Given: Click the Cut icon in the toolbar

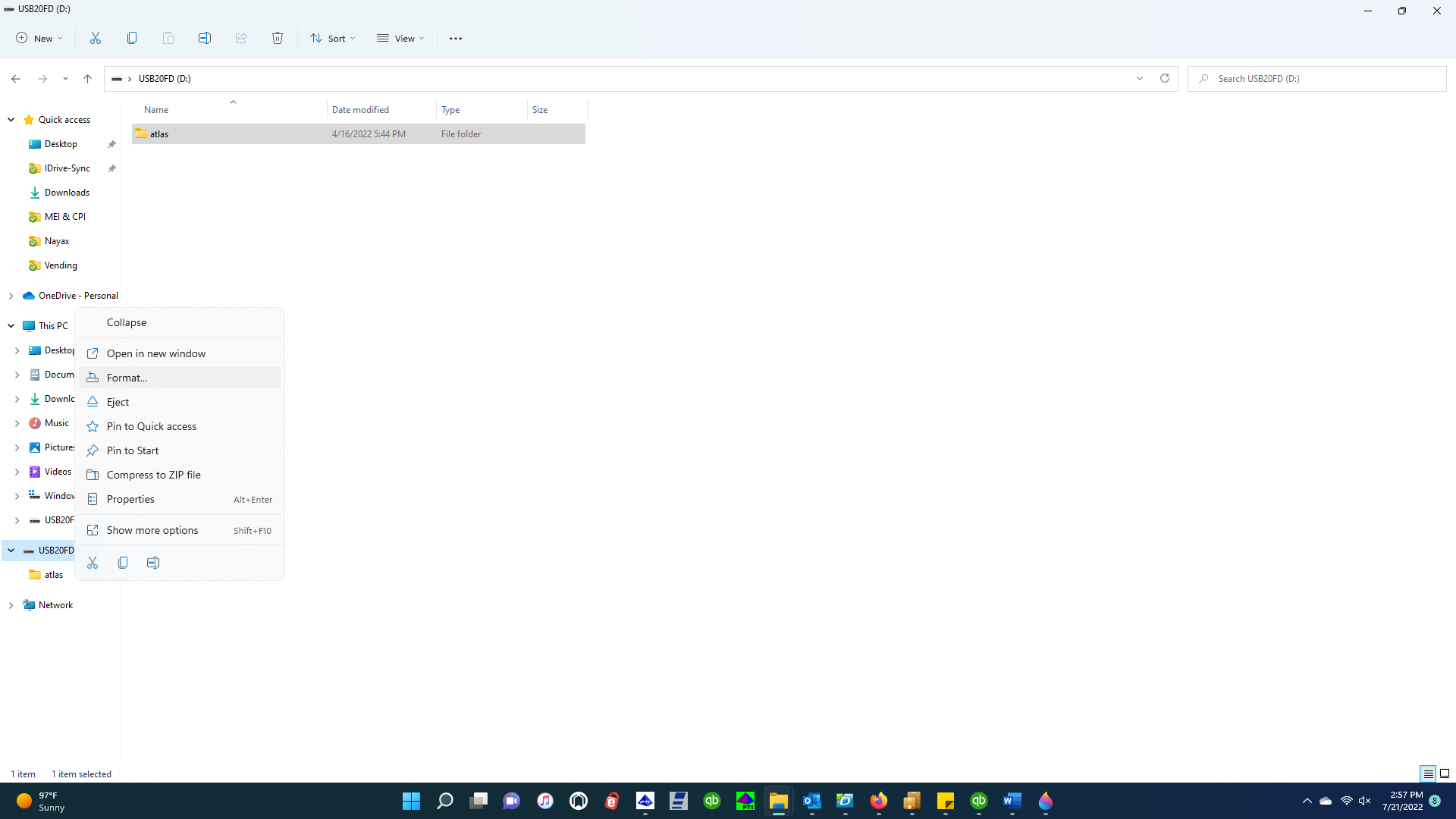Looking at the screenshot, I should pyautogui.click(x=96, y=38).
